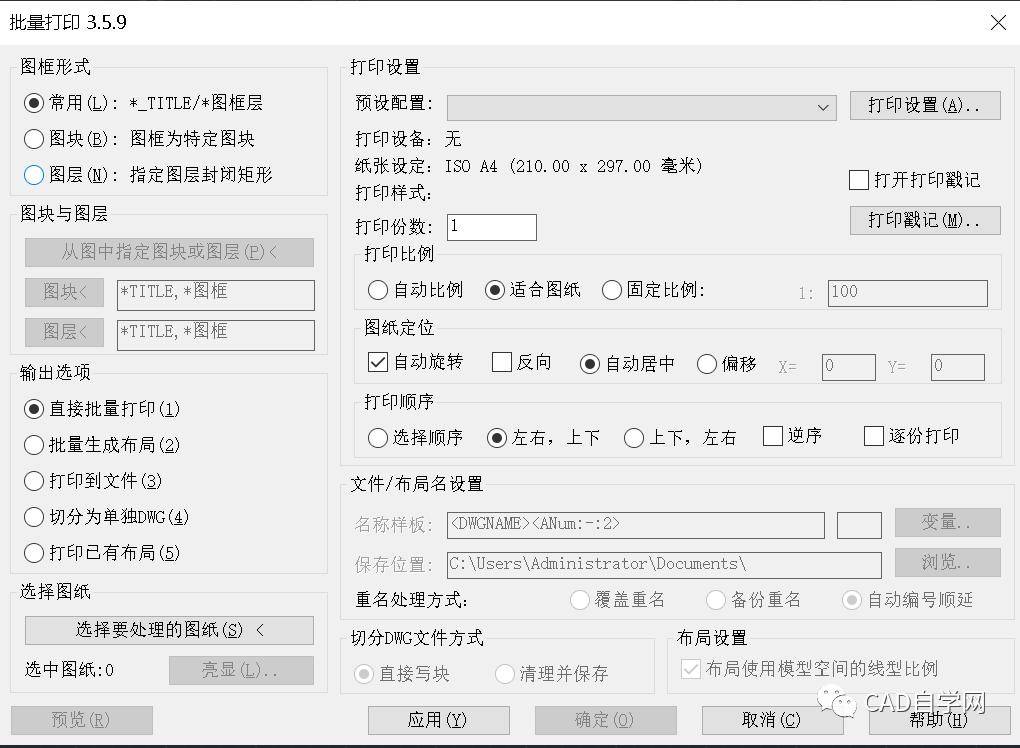Viewport: 1020px width, 748px height.
Task: Click paper size text ISO A4
Action: (574, 167)
